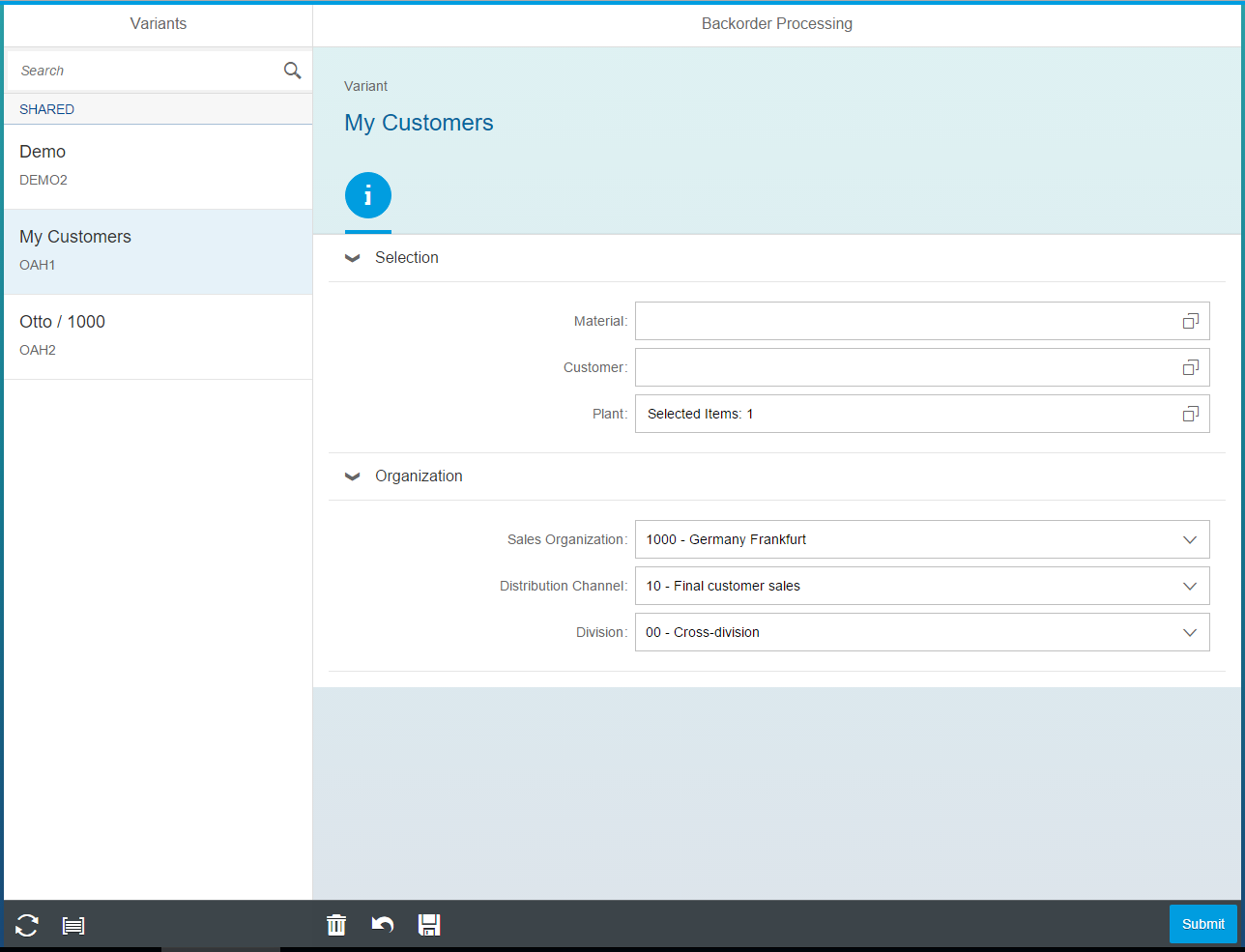
Task: Click inside the variant Search box
Action: point(135,70)
